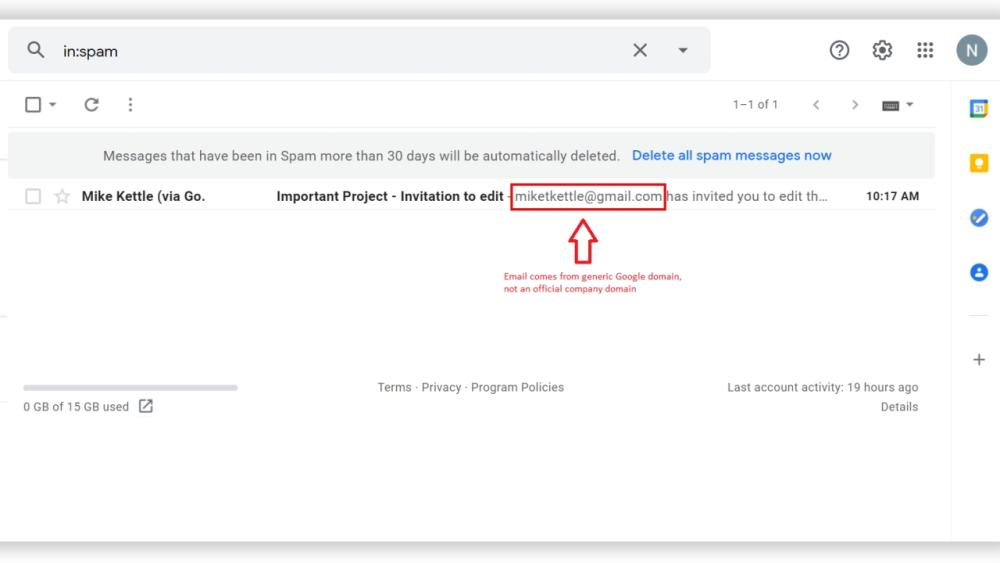
Task: Open the More options three-dot menu
Action: pos(130,105)
